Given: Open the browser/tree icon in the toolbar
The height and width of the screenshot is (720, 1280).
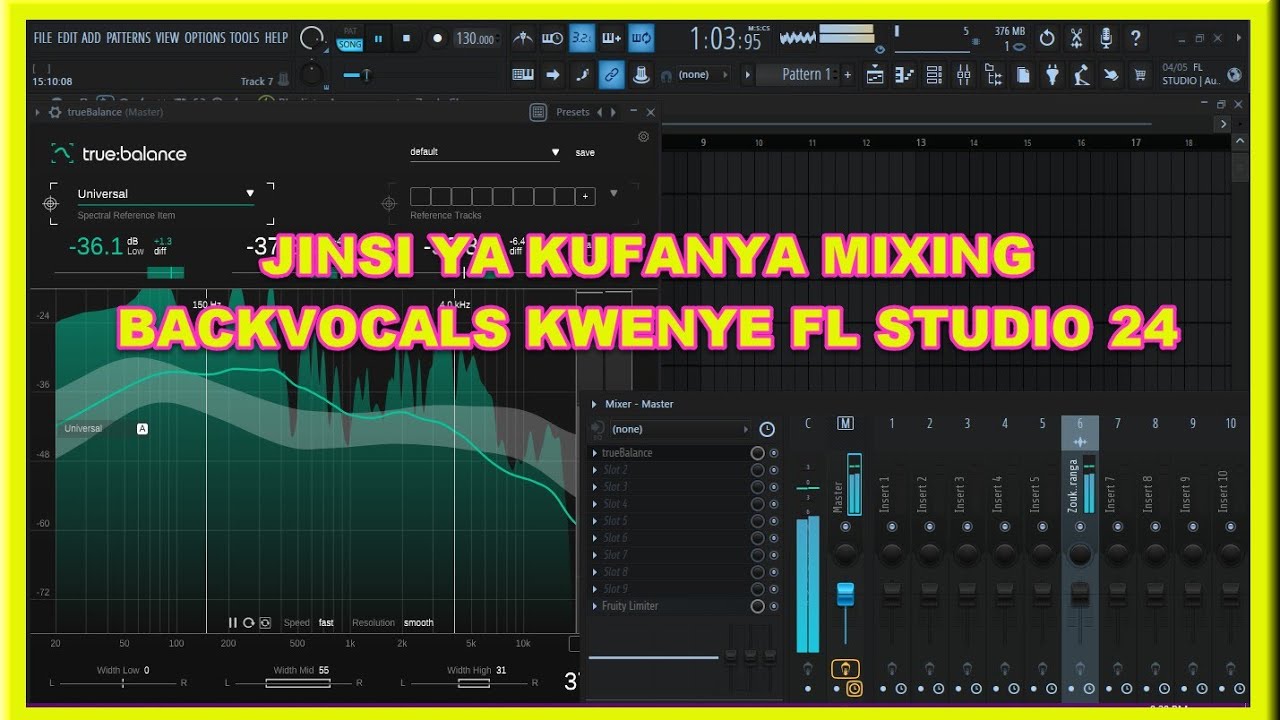Looking at the screenshot, I should tap(994, 75).
